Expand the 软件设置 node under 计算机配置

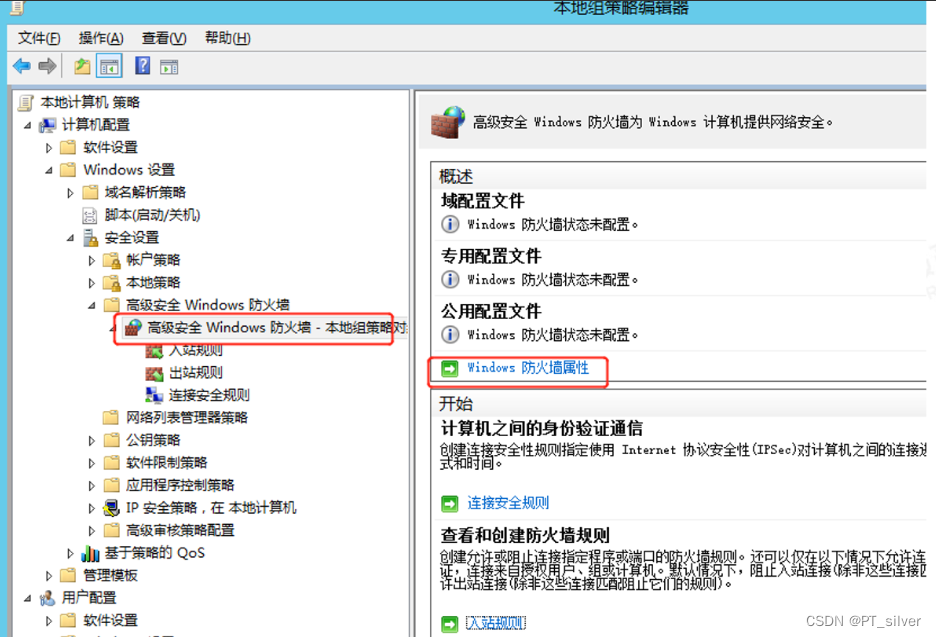coord(49,148)
